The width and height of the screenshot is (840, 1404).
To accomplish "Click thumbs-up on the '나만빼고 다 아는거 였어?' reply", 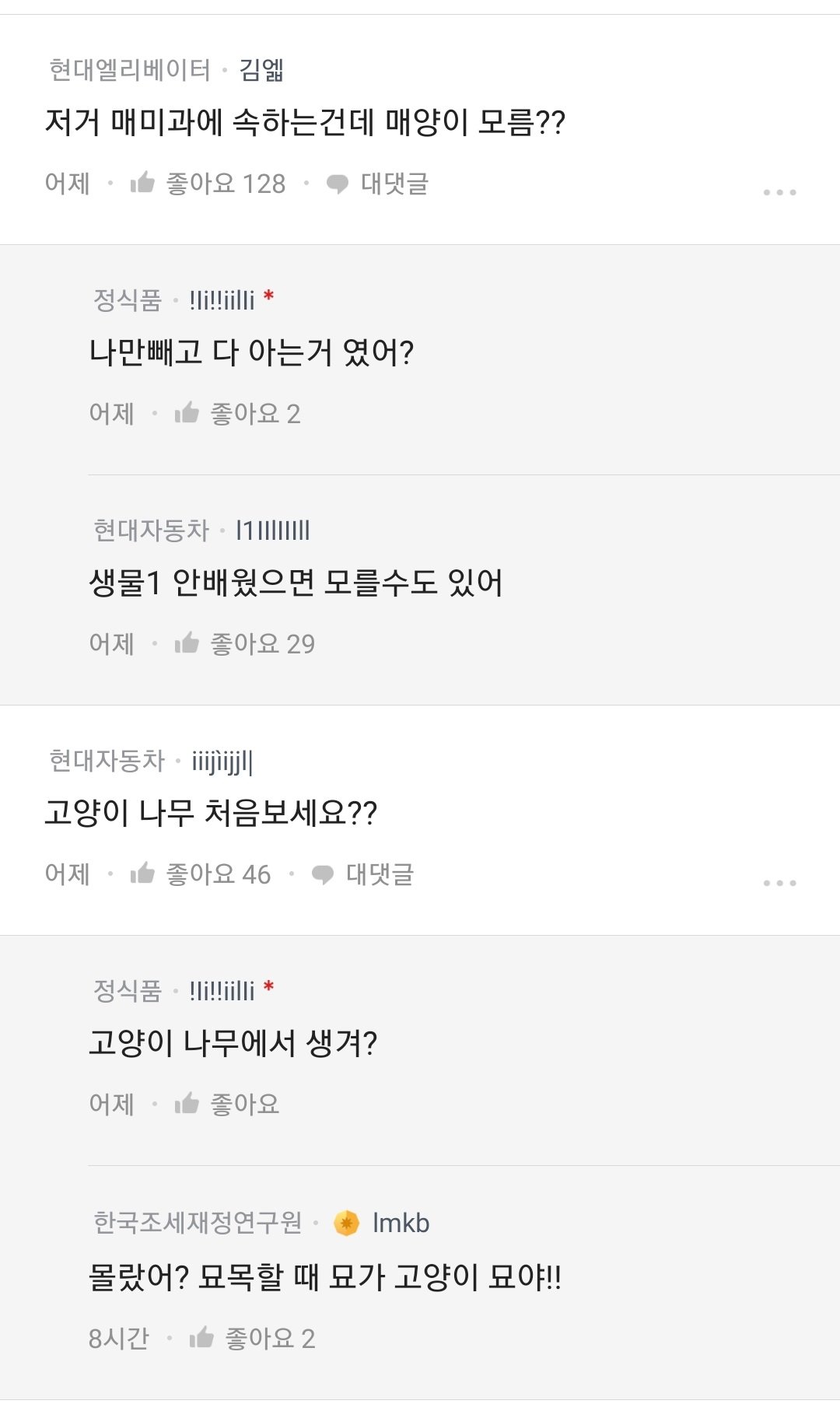I will click(187, 413).
